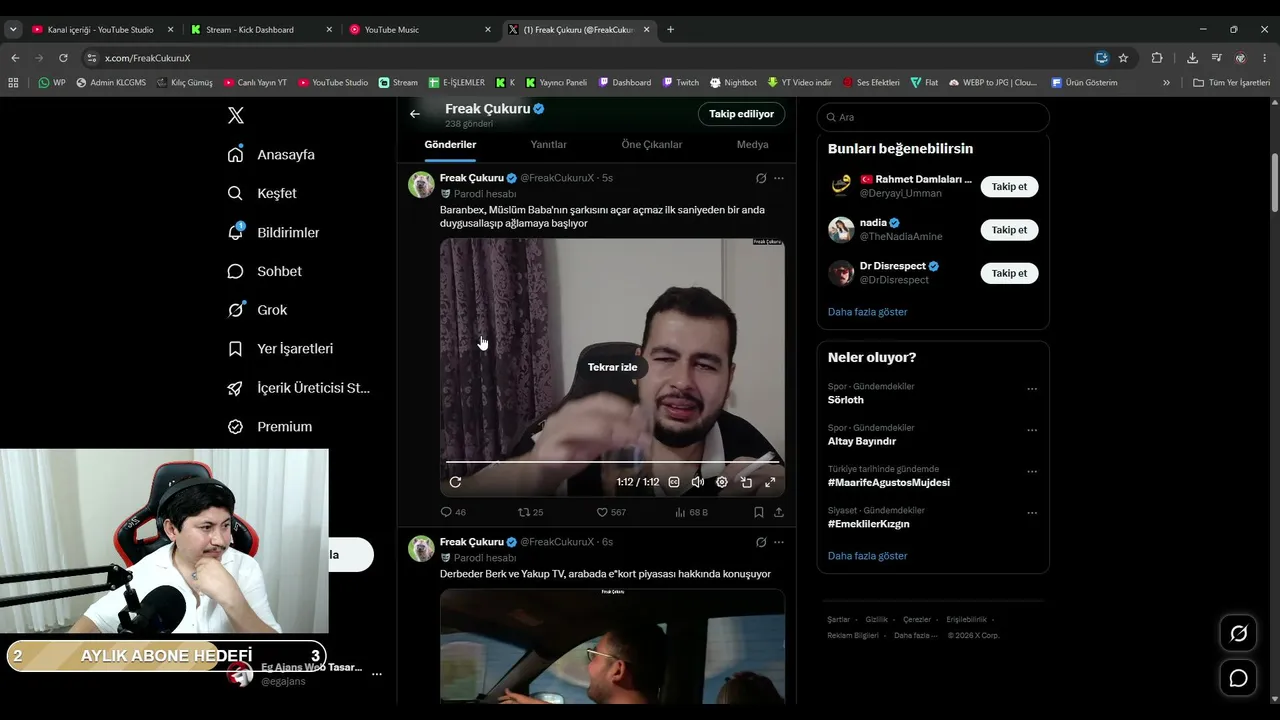
Task: Click 'Tekrar izle' on the video
Action: [x=612, y=367]
